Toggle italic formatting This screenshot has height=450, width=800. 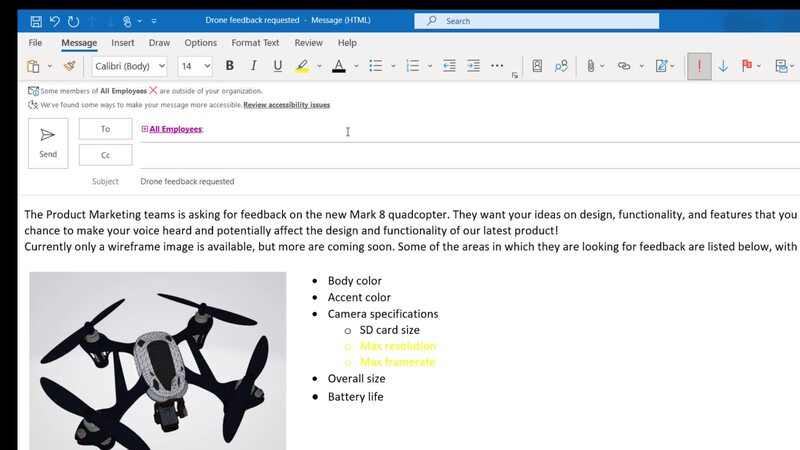(252, 66)
